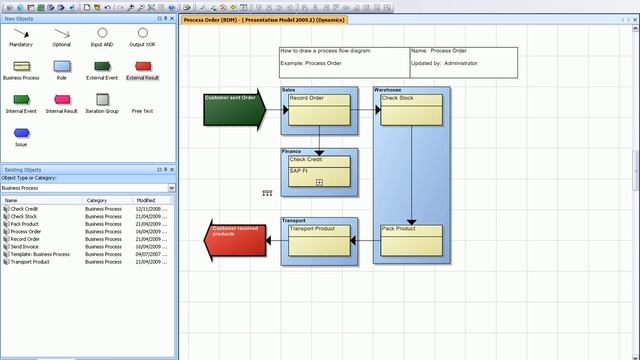The height and width of the screenshot is (360, 640).
Task: Pin the Existing Objects panel
Action: click(x=165, y=169)
